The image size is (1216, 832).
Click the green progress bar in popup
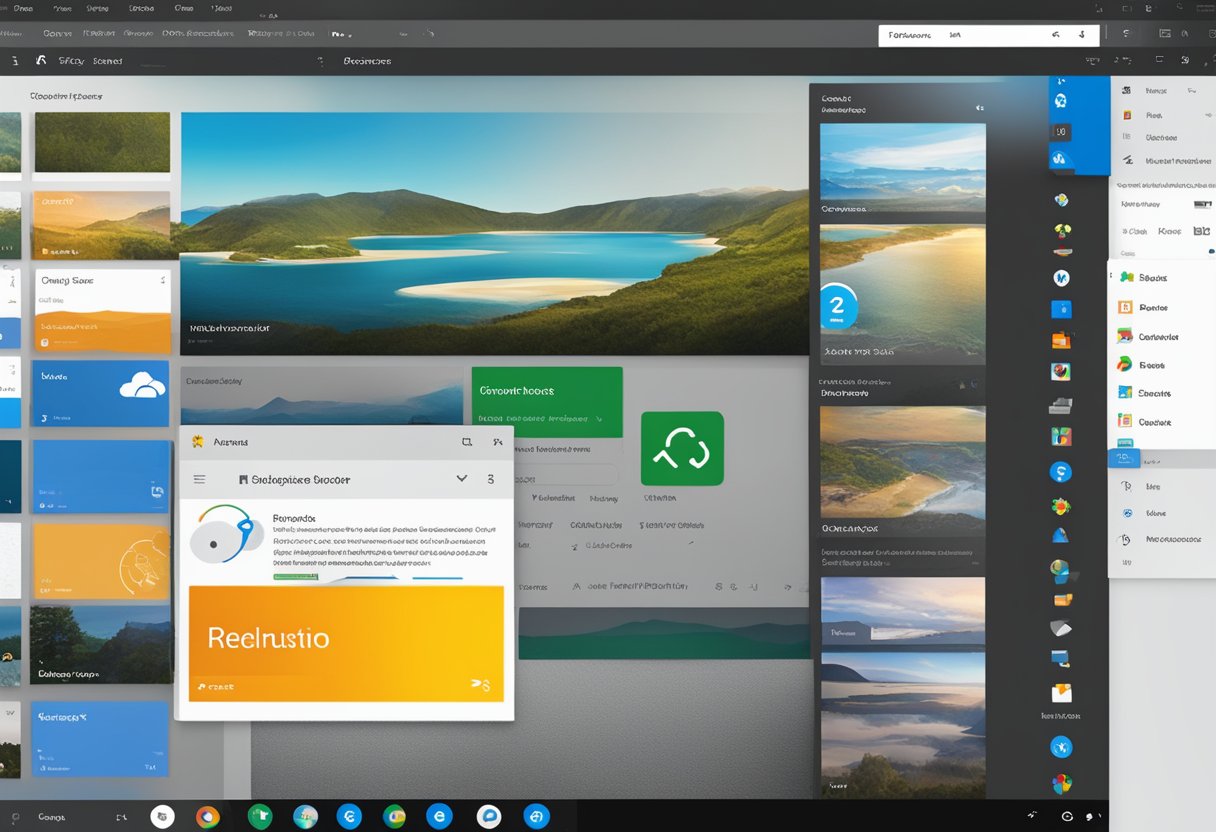296,577
